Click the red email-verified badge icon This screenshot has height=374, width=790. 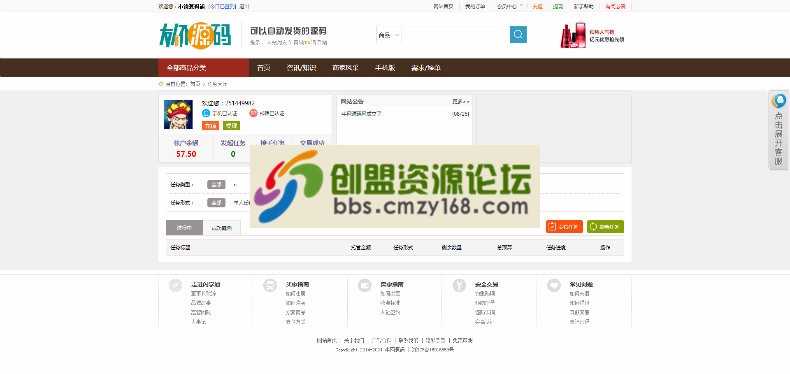[x=253, y=113]
